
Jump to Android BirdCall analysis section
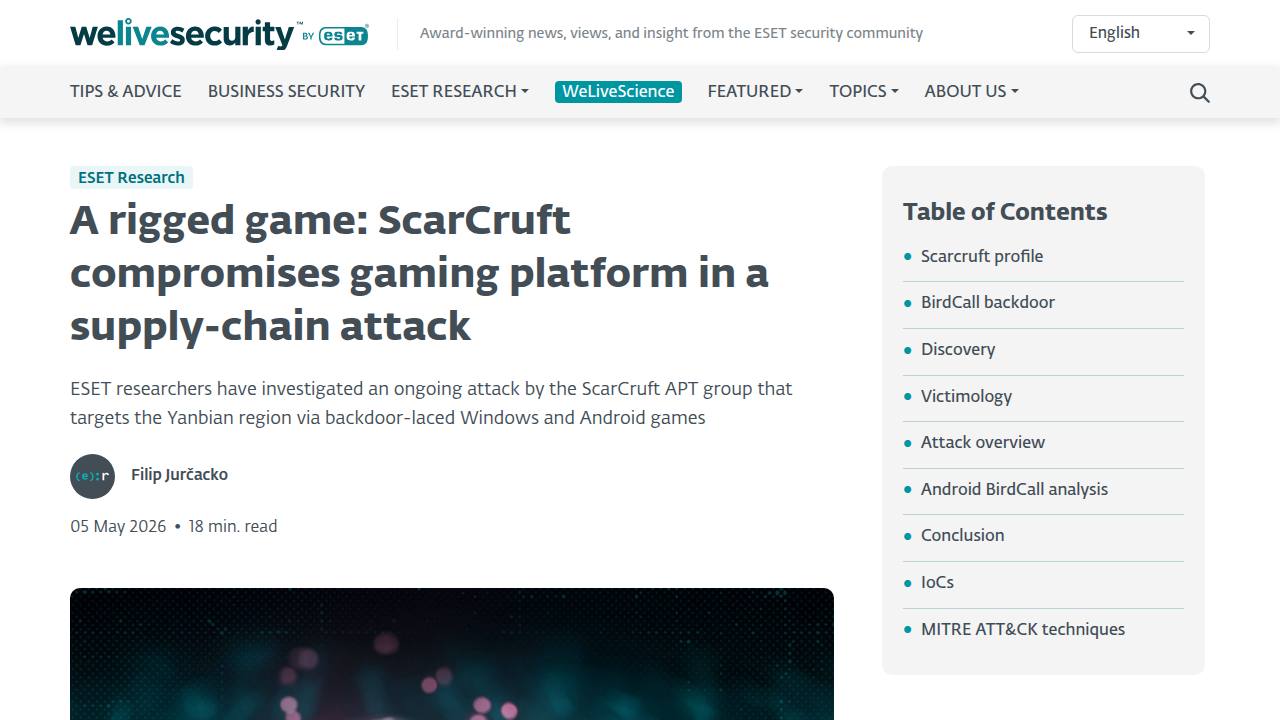[1014, 489]
